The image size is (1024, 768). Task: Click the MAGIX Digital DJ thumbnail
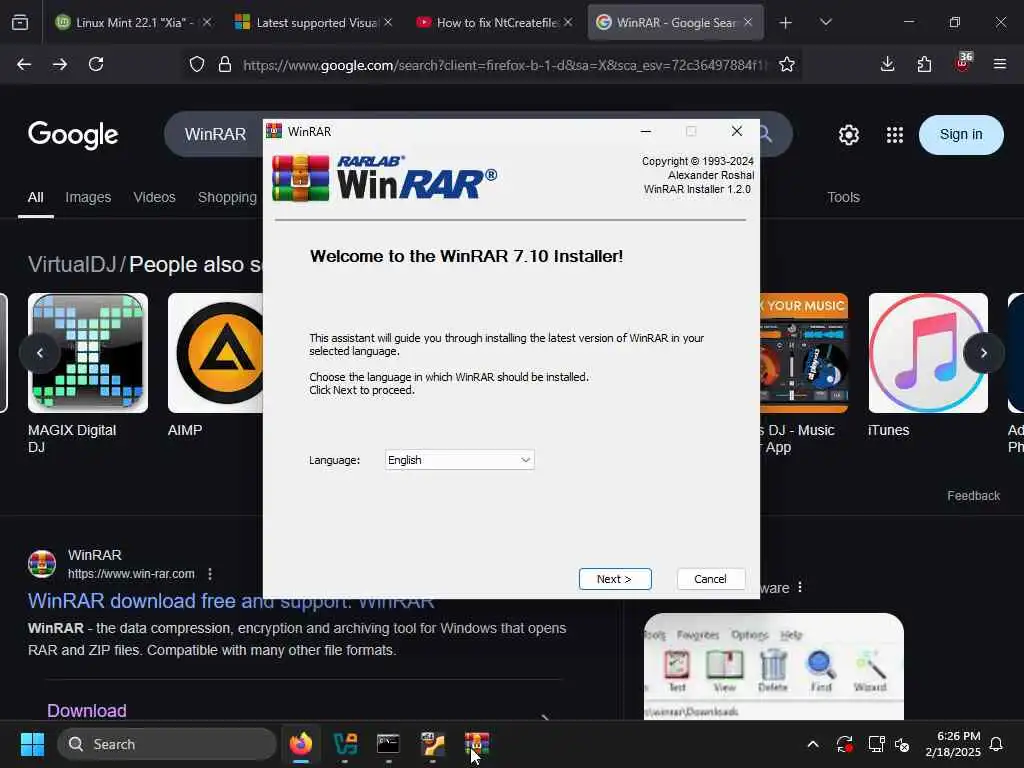point(88,353)
